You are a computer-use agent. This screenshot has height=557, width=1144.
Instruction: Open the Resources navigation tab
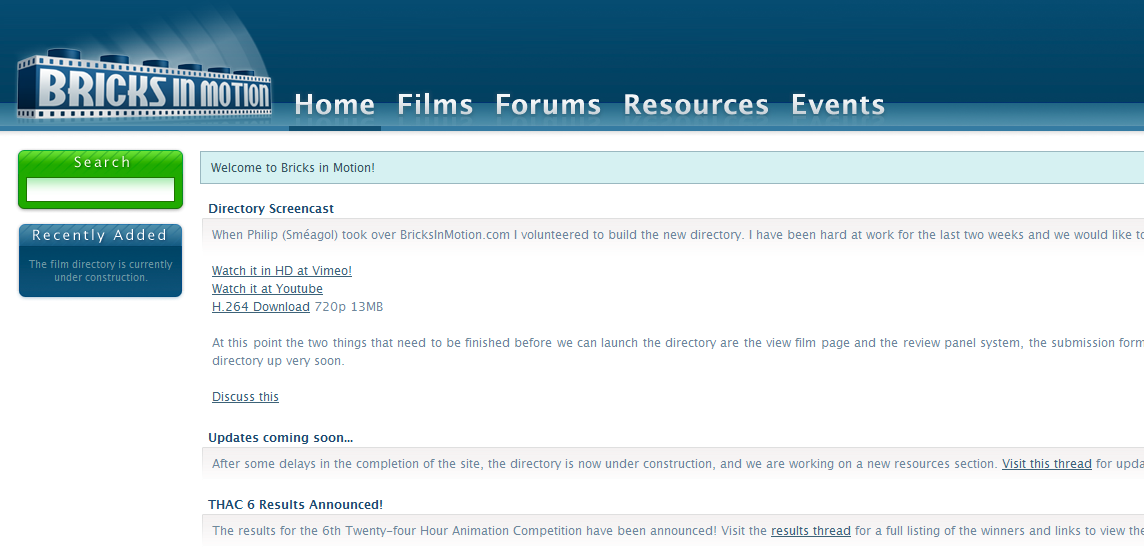(696, 105)
